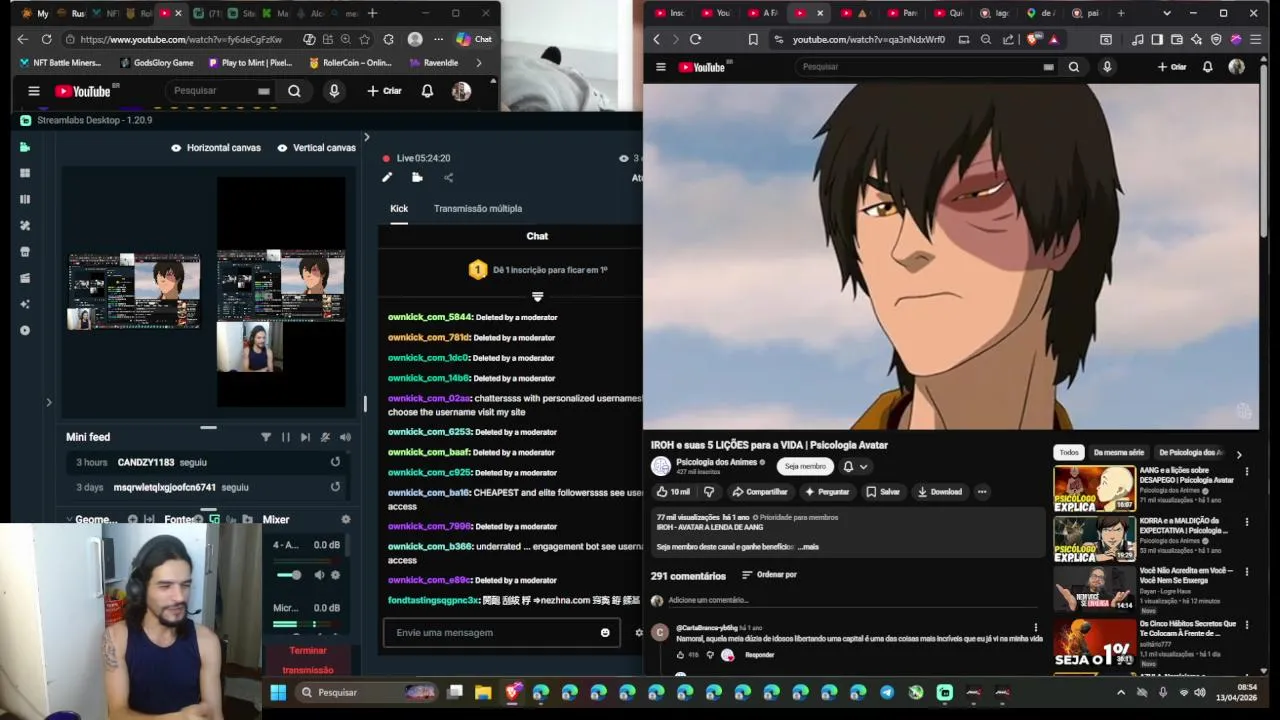Pause the mini feed alerts
The image size is (1280, 720).
[286, 437]
